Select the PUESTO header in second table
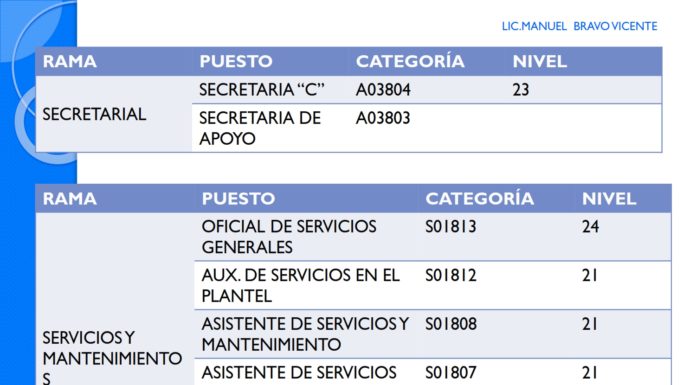The height and width of the screenshot is (385, 696). coord(238,198)
